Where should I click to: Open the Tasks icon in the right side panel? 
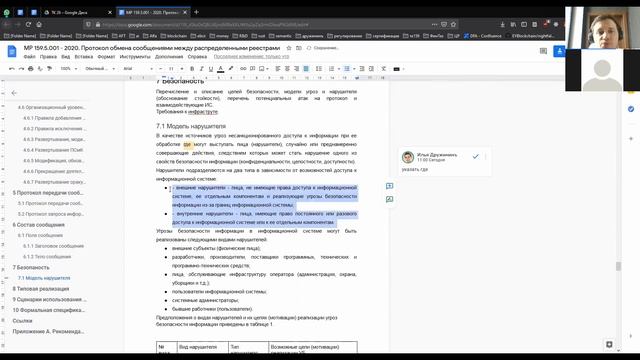click(x=631, y=109)
